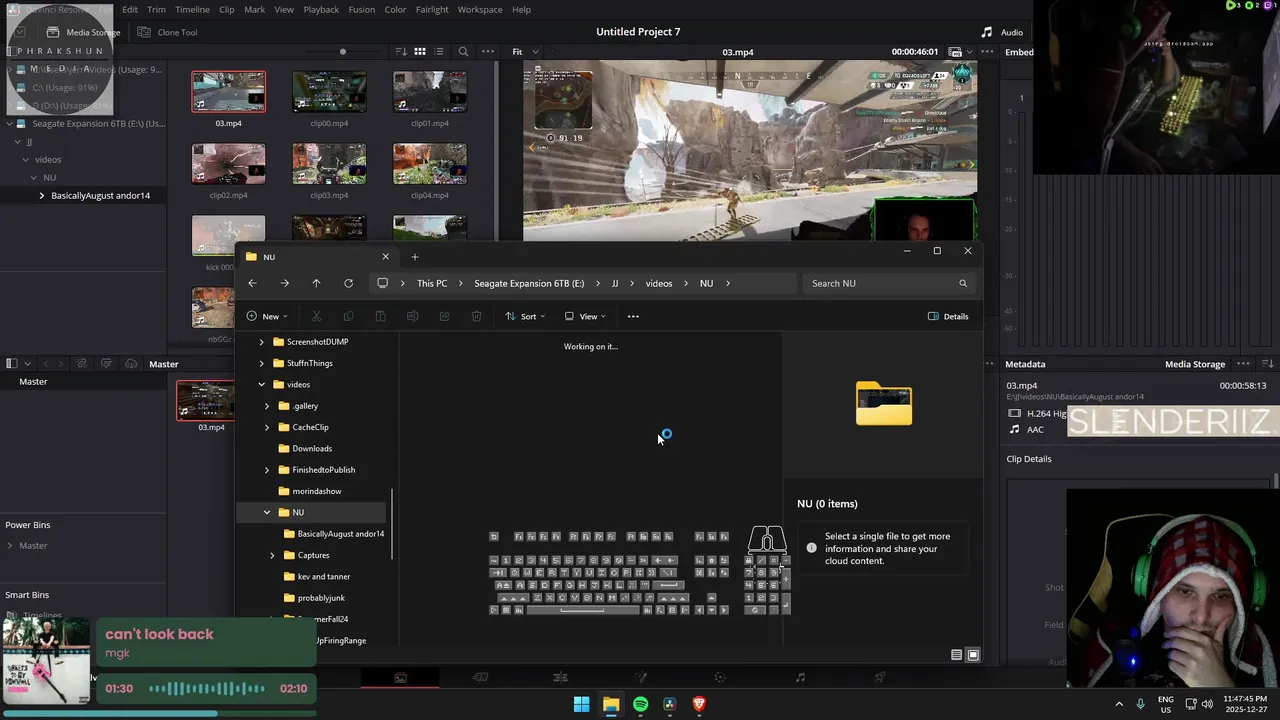Switch Explorer to large thumbnails layout
Viewport: 1280px width, 720px height.
[x=973, y=655]
